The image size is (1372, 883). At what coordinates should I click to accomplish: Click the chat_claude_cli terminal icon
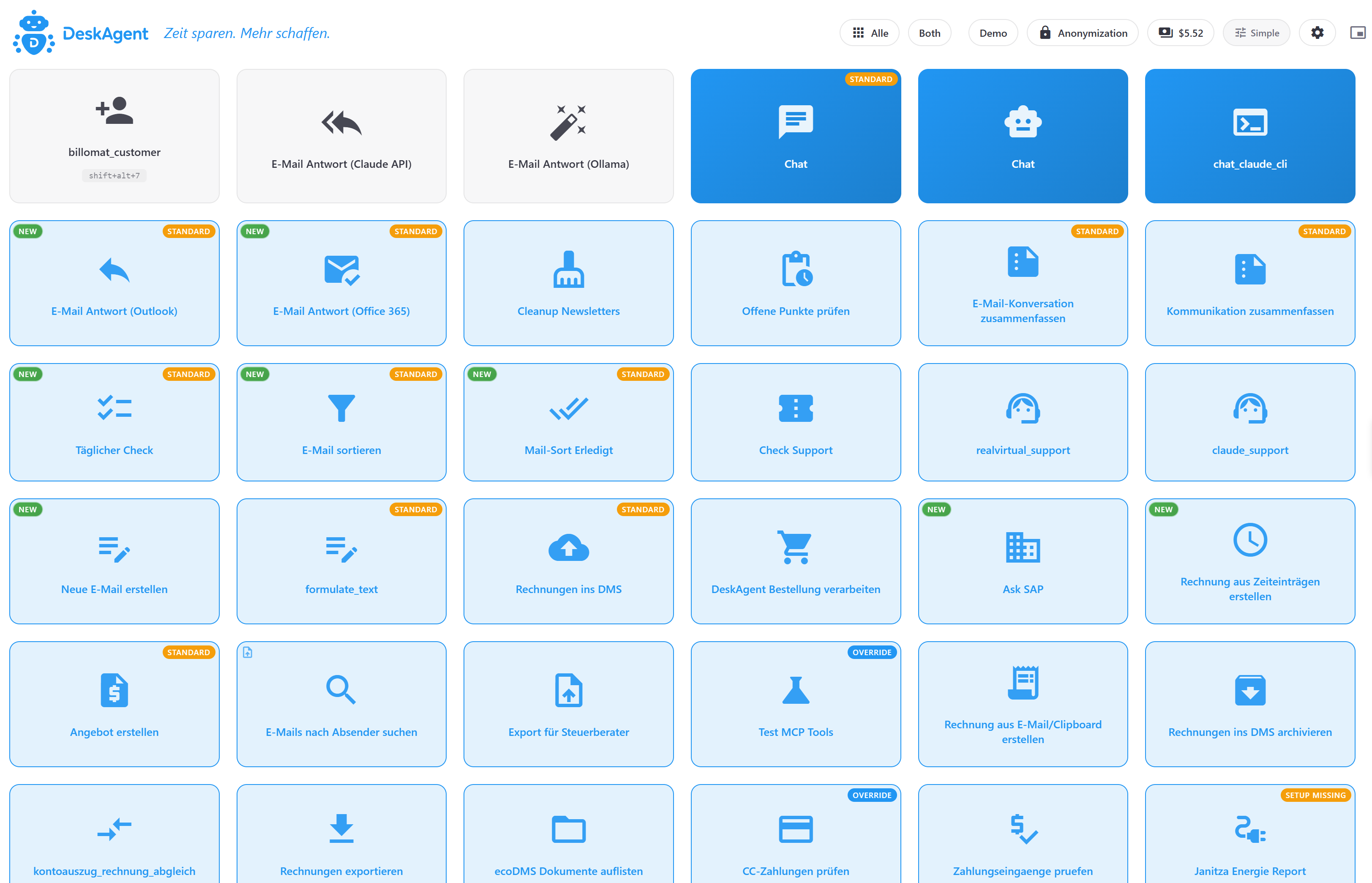point(1249,122)
